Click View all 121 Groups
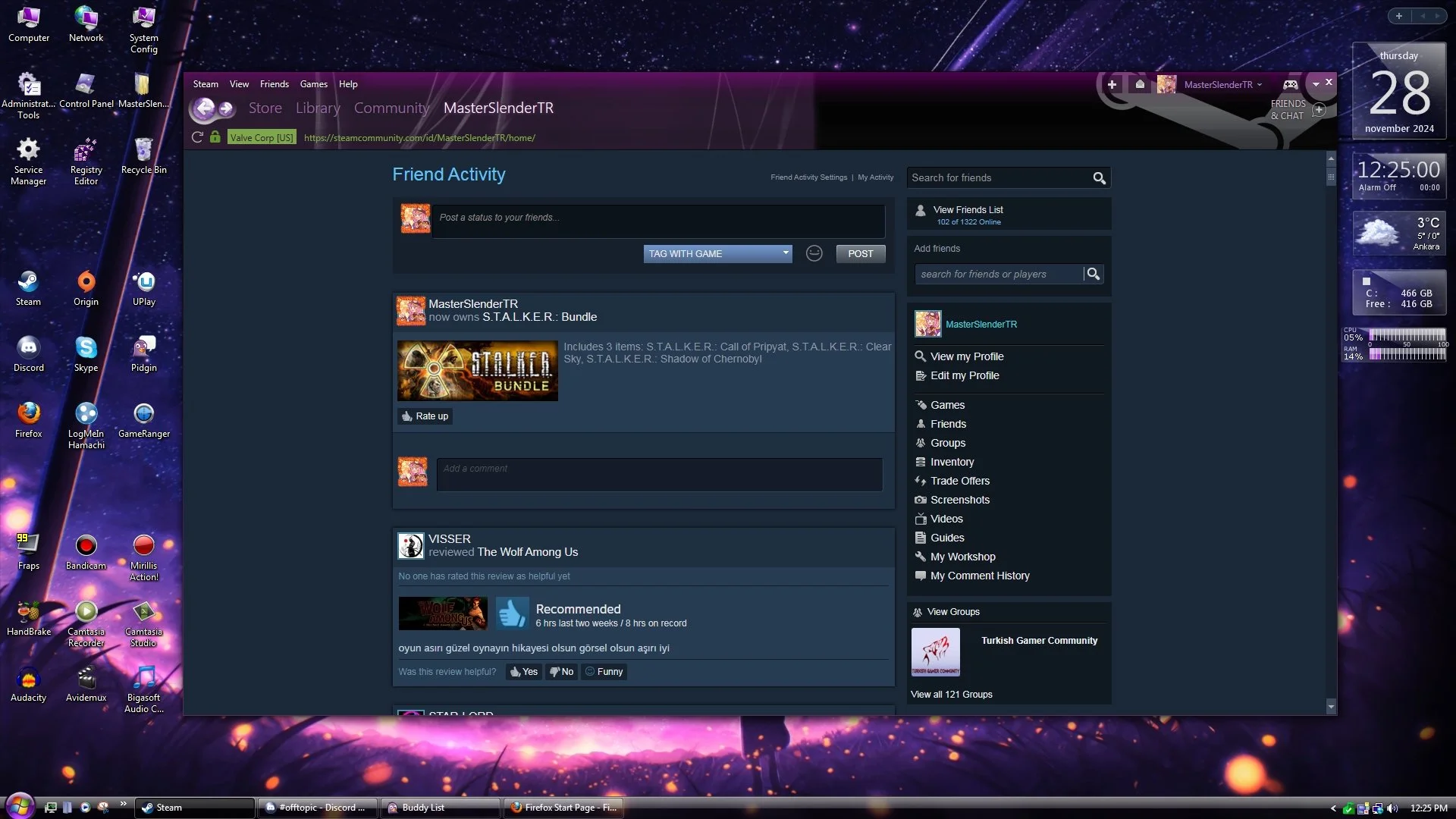 951,695
